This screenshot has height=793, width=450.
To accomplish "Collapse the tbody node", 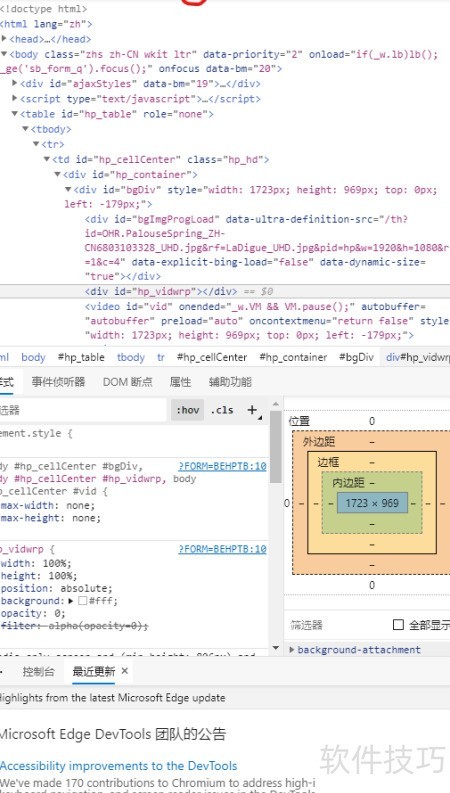I will click(26, 129).
